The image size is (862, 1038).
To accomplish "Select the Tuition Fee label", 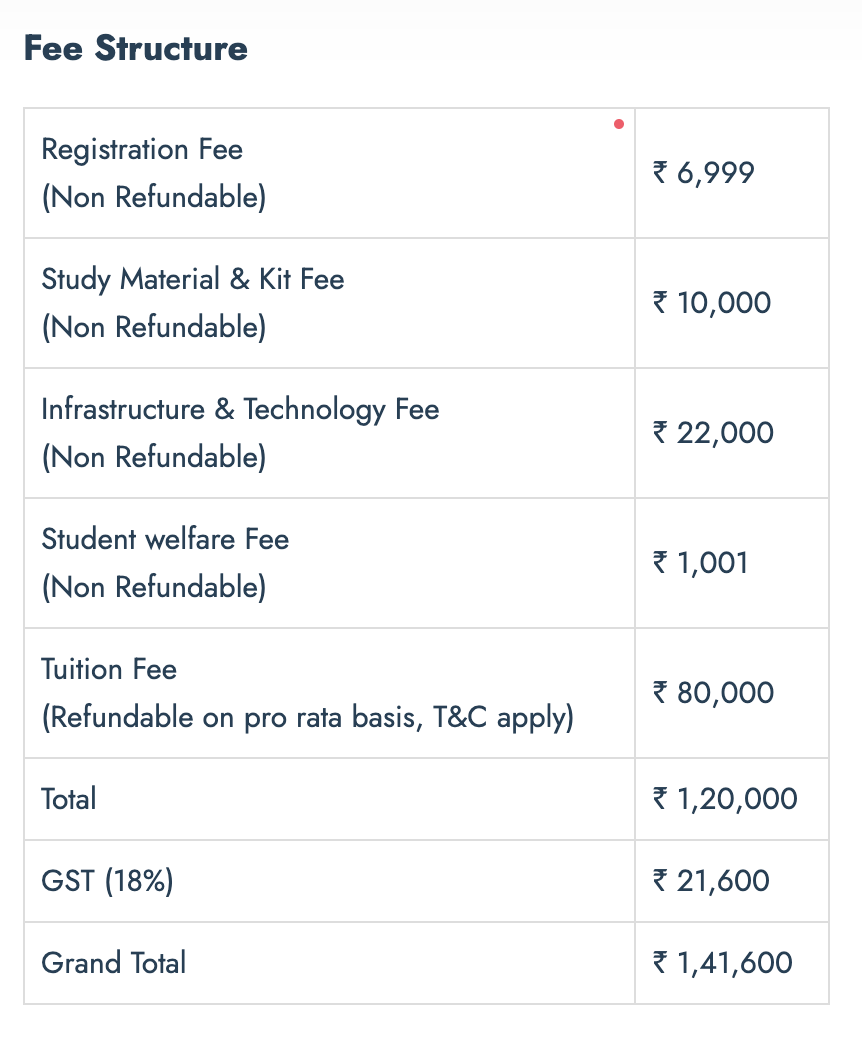I will (109, 669).
